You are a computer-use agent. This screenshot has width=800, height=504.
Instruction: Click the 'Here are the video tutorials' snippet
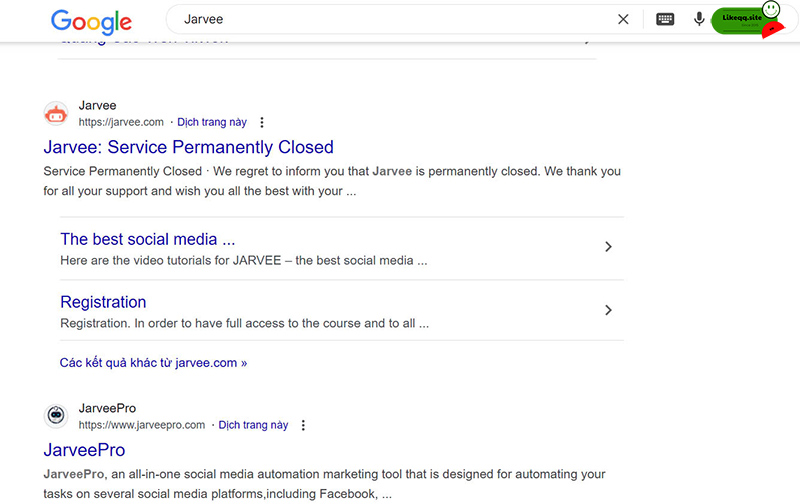click(244, 261)
